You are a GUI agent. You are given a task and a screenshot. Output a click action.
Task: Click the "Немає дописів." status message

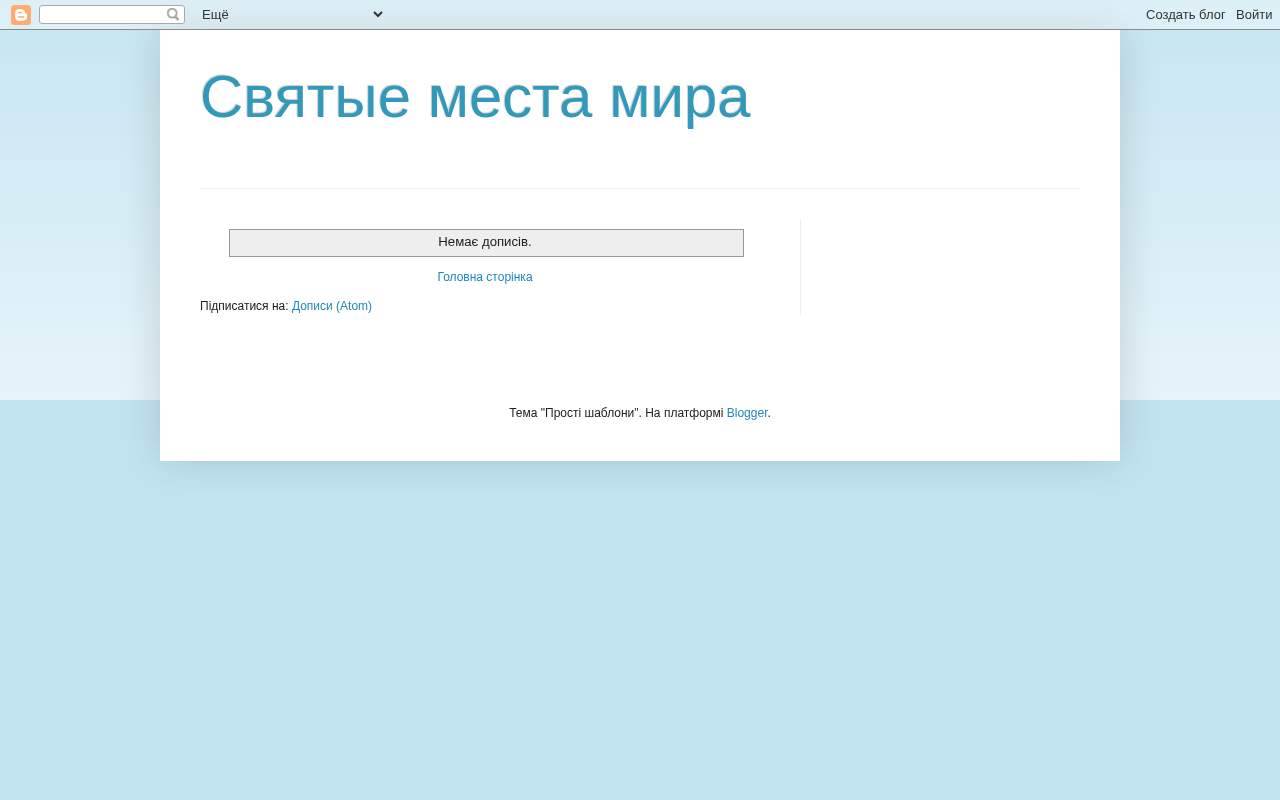click(x=485, y=242)
